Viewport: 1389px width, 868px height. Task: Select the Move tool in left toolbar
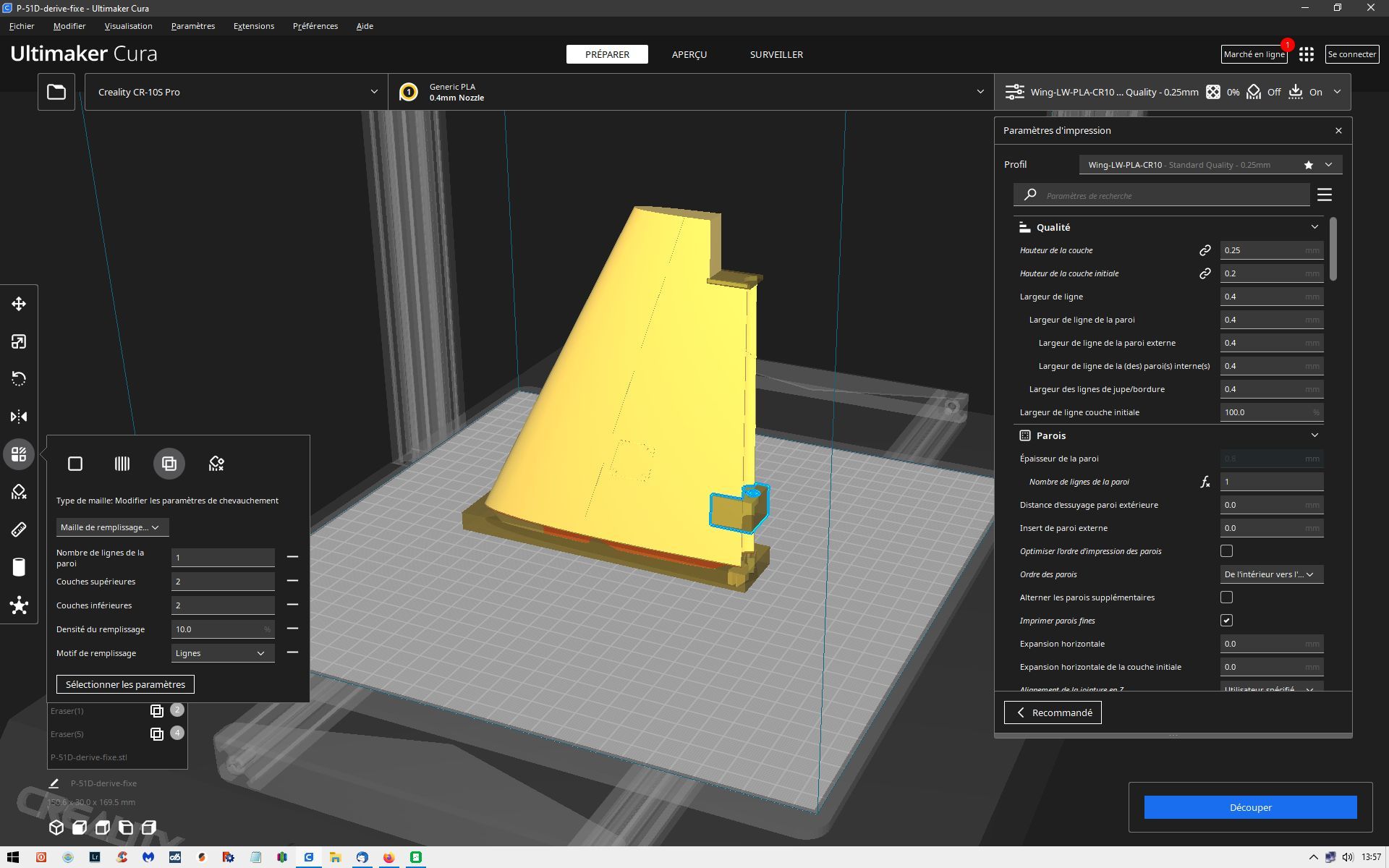pos(19,304)
